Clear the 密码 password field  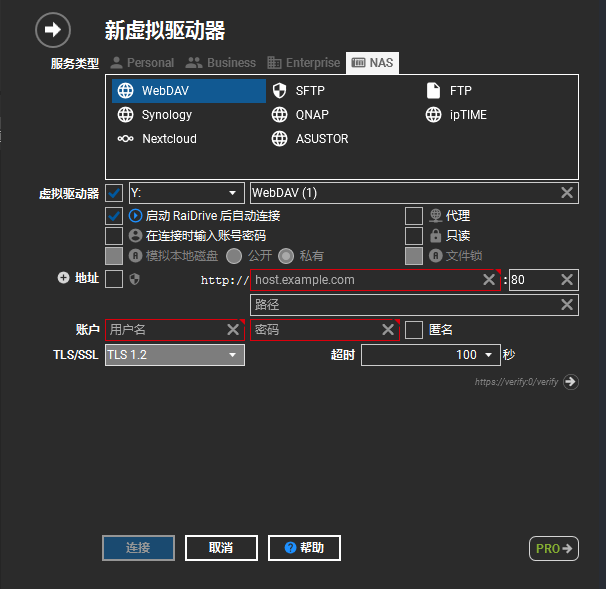[x=388, y=330]
